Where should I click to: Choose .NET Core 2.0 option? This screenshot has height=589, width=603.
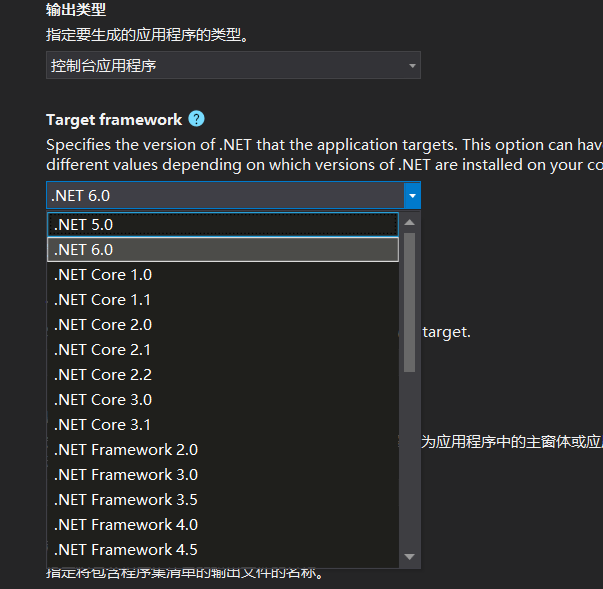223,324
